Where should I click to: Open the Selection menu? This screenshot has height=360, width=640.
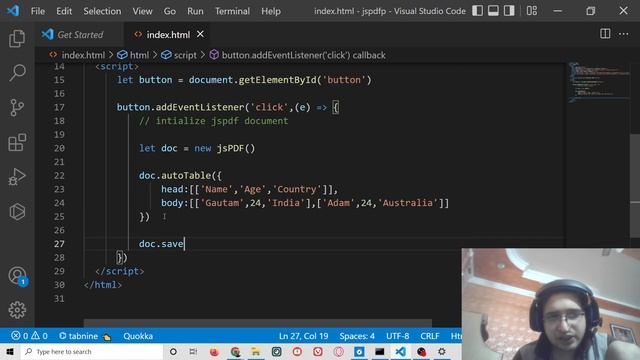point(102,11)
